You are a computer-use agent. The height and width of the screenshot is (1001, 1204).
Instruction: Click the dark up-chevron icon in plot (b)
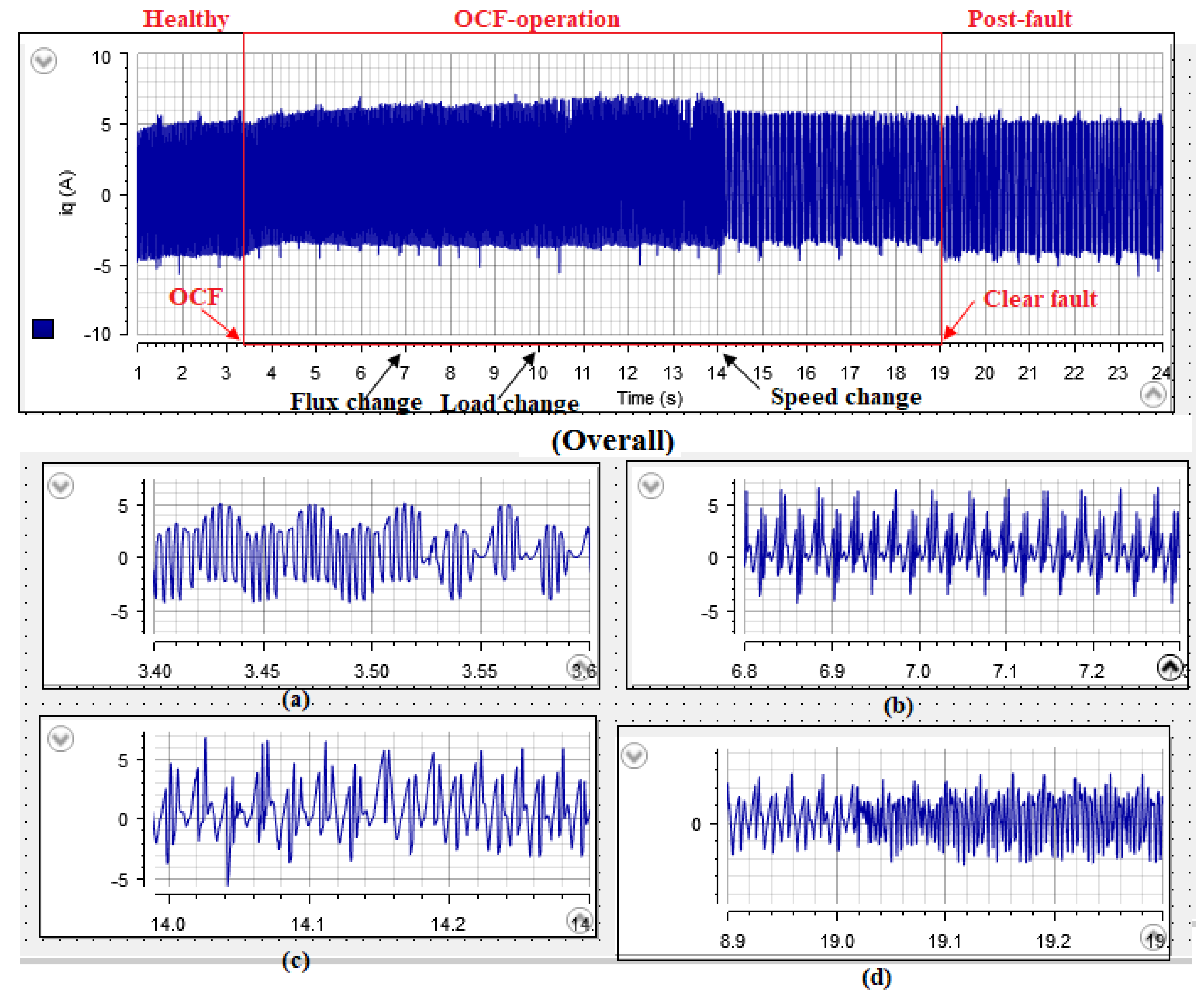(x=1169, y=667)
